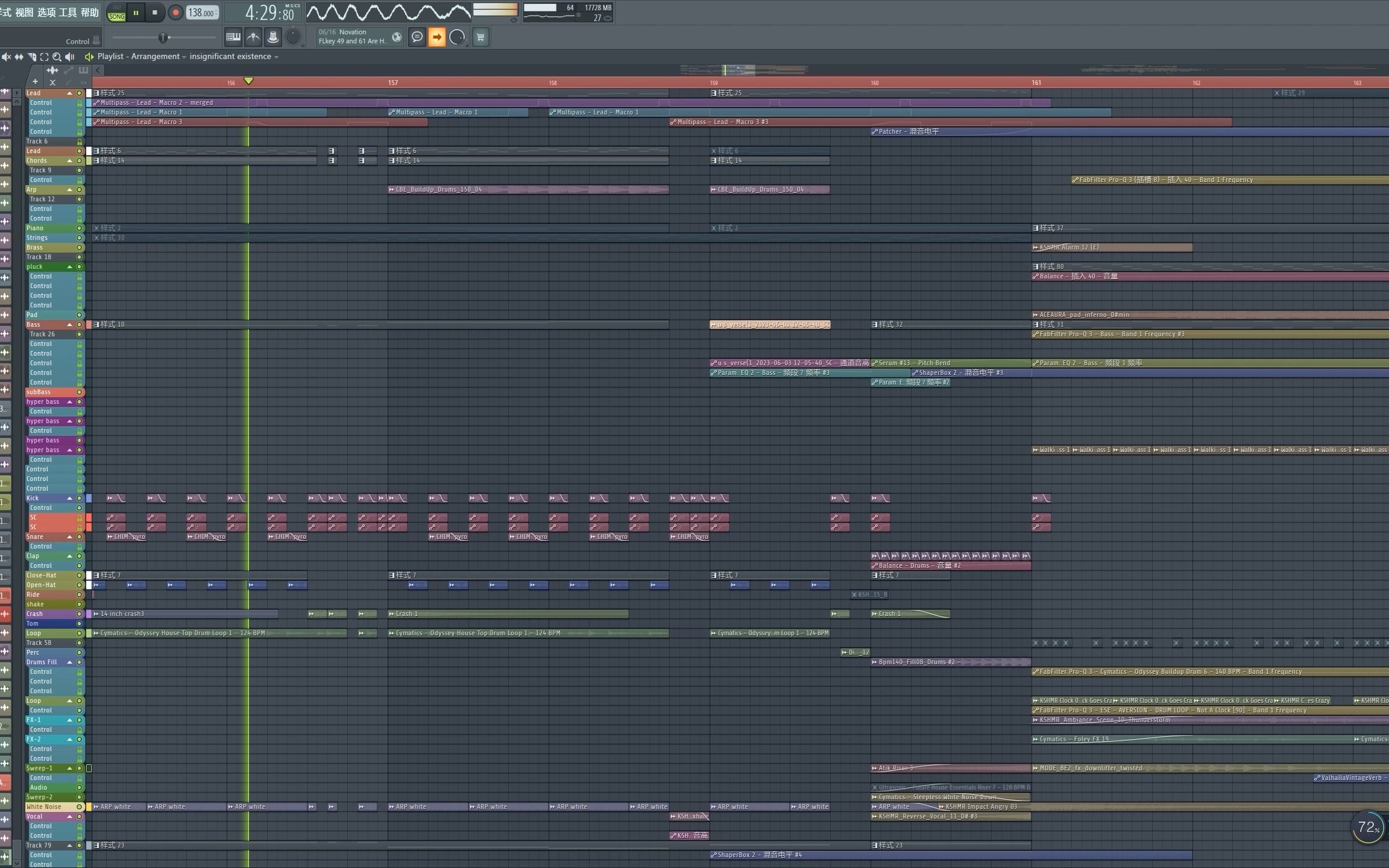Mute the Strings track with its green dot
This screenshot has width=1389, height=868.
[x=79, y=238]
